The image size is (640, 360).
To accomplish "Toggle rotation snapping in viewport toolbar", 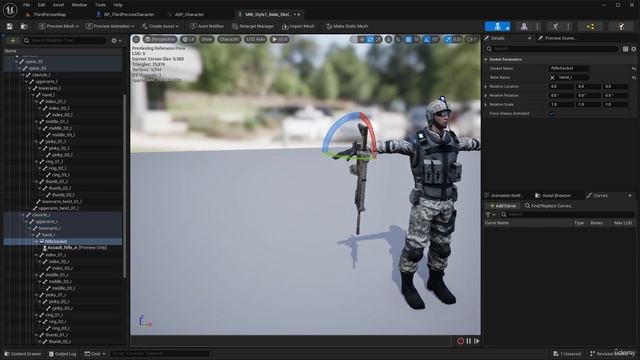I will pyautogui.click(x=427, y=39).
